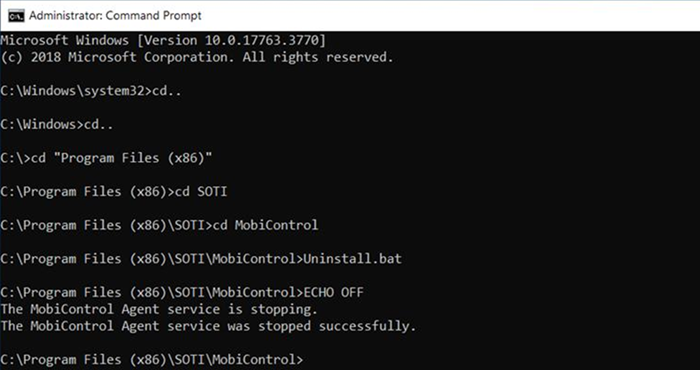
Task: Click the word Administrator in title bar
Action: point(64,16)
